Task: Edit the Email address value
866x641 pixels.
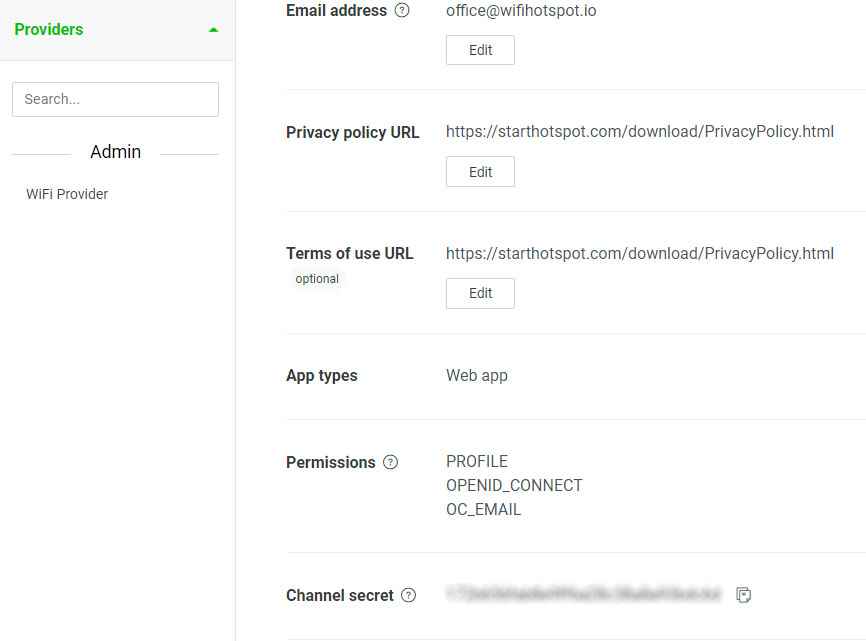Action: tap(480, 50)
